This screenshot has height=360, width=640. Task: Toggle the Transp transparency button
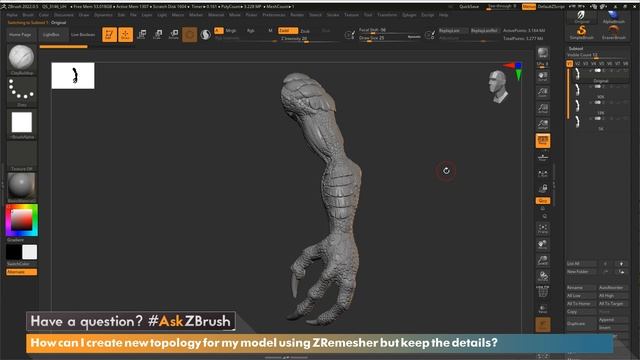pos(542,309)
